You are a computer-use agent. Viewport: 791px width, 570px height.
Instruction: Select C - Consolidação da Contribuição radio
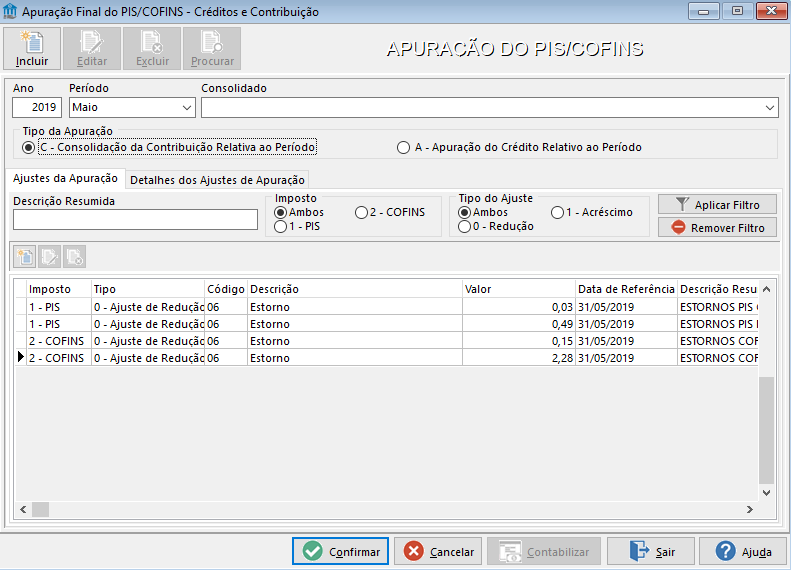tap(29, 147)
